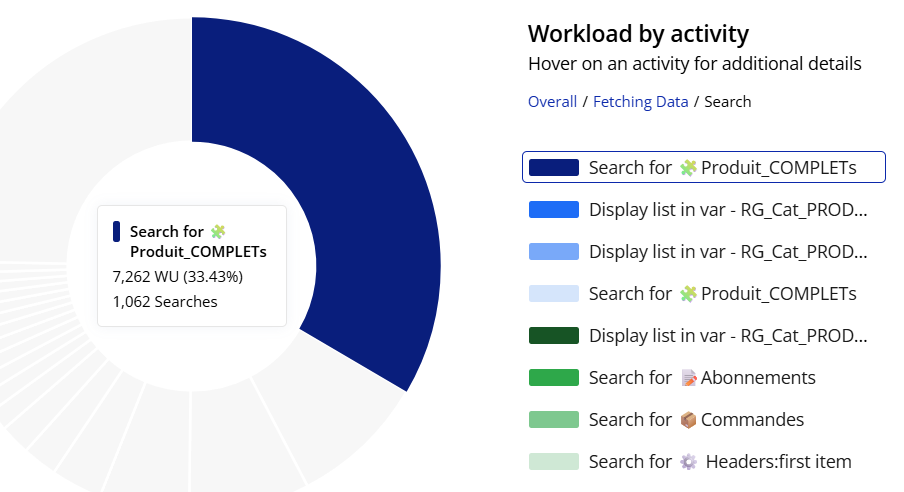Click the puzzle icon in the chart tooltip
Screen dimensions: 904x492
[x=218, y=232]
